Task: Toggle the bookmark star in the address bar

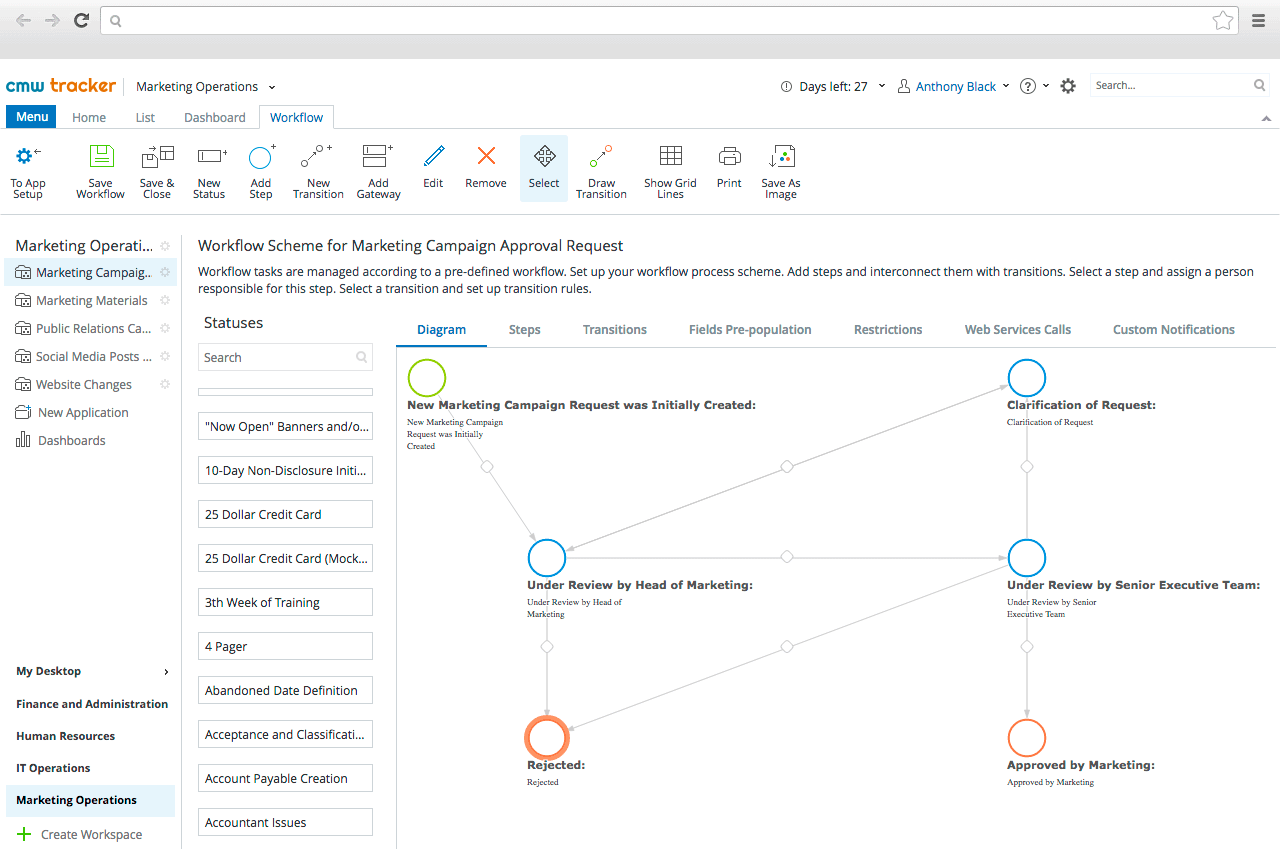Action: pos(1222,19)
